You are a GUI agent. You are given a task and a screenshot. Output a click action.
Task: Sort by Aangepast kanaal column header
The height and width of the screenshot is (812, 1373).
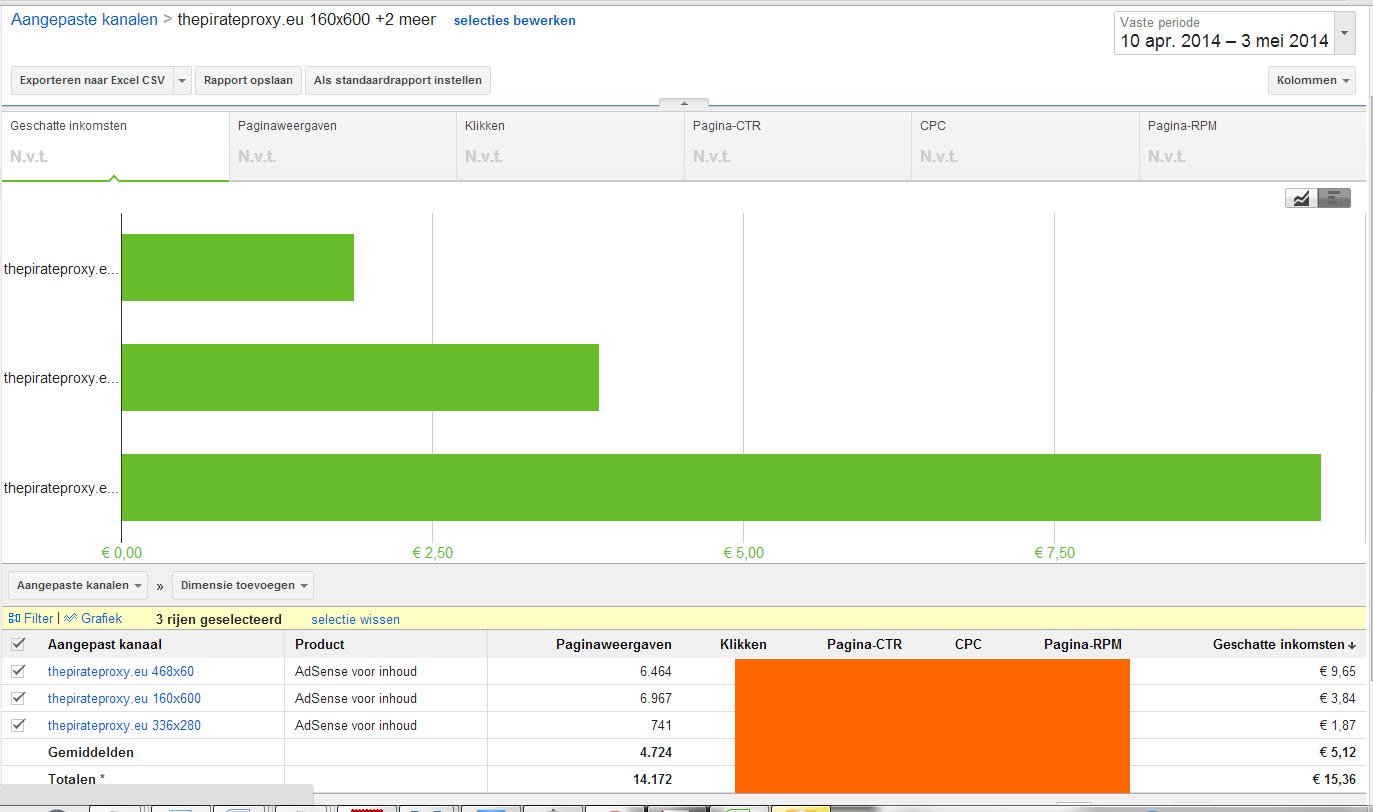pyautogui.click(x=105, y=644)
